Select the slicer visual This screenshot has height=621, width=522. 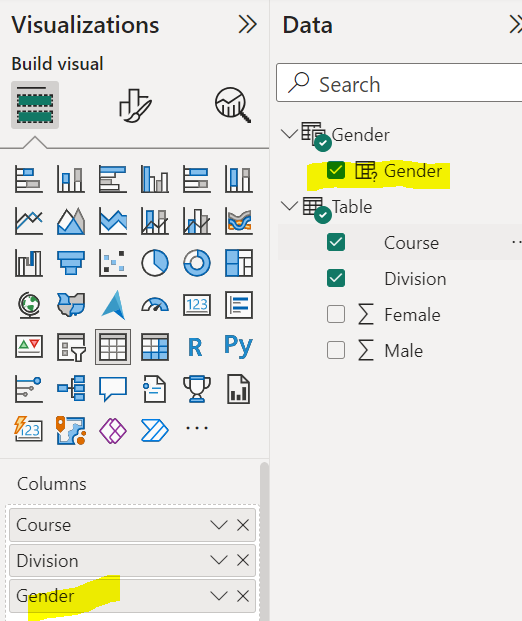click(70, 347)
